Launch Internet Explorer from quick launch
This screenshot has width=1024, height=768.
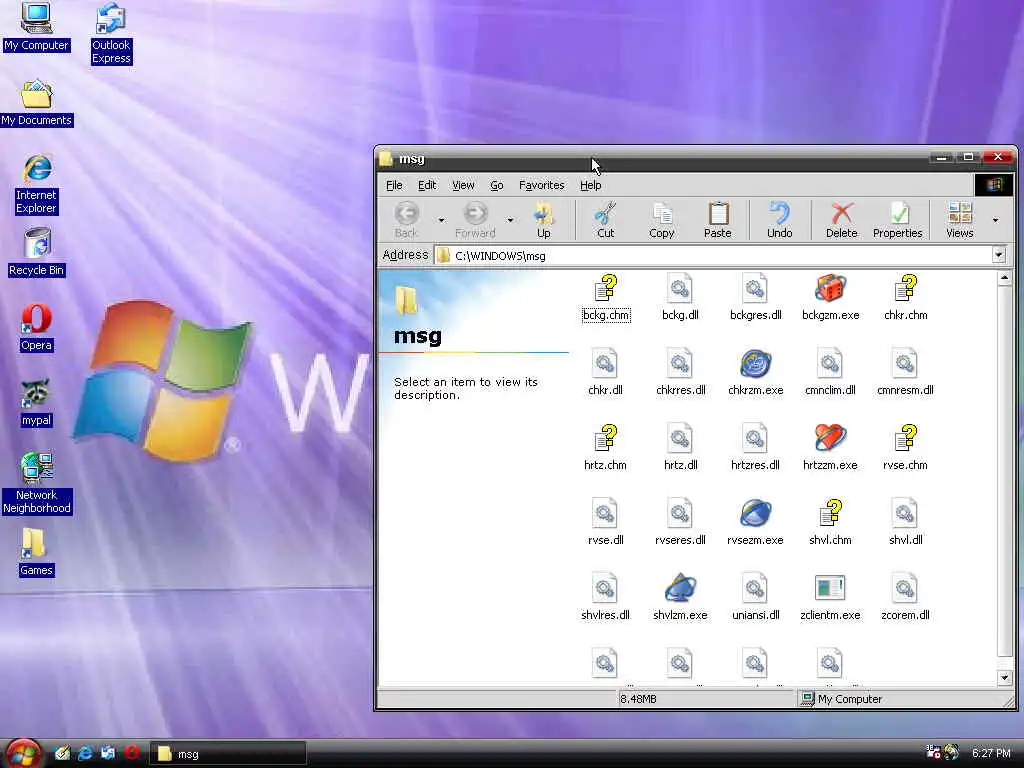coord(85,753)
